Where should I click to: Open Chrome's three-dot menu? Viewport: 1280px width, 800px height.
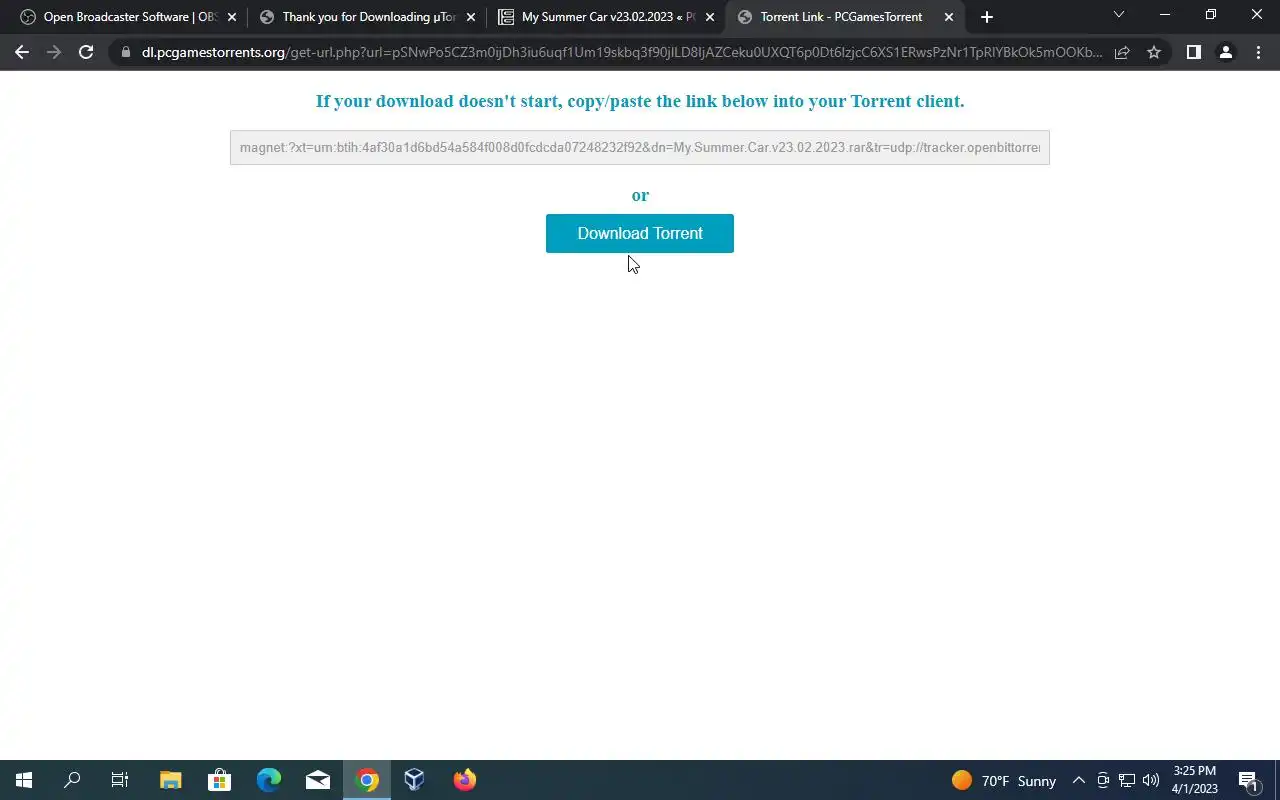[x=1257, y=52]
